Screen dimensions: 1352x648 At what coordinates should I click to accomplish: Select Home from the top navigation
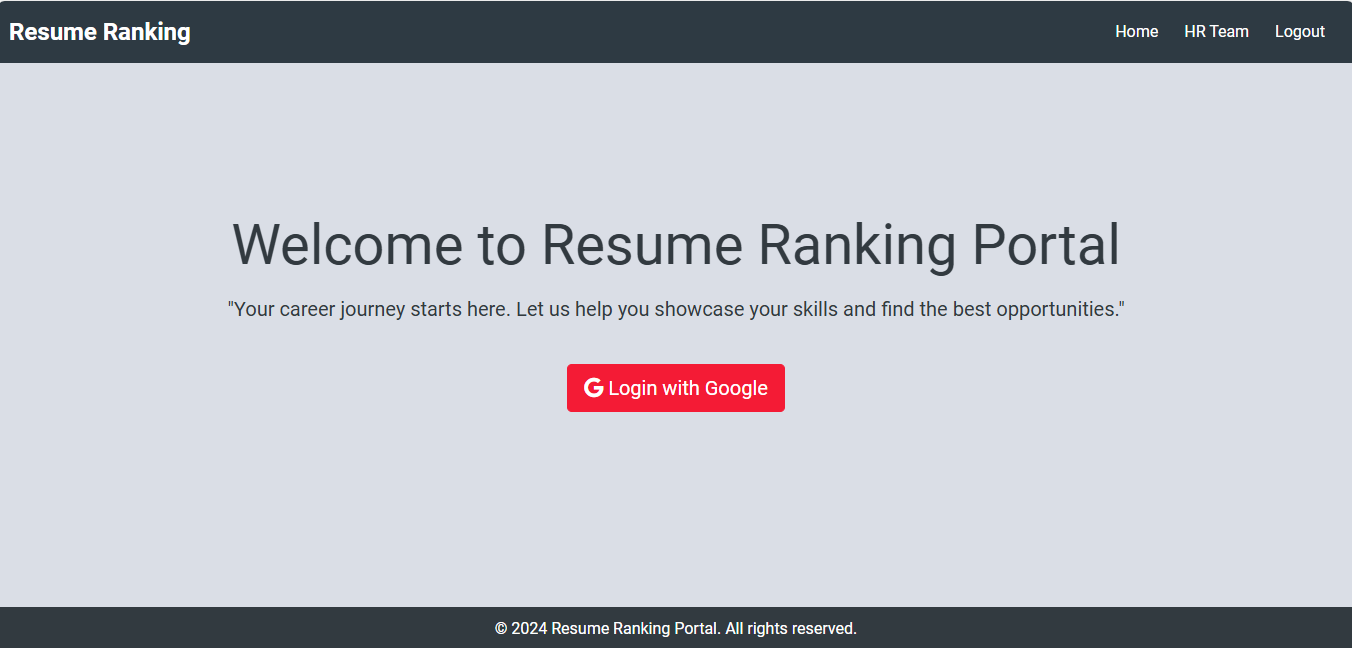[1136, 31]
